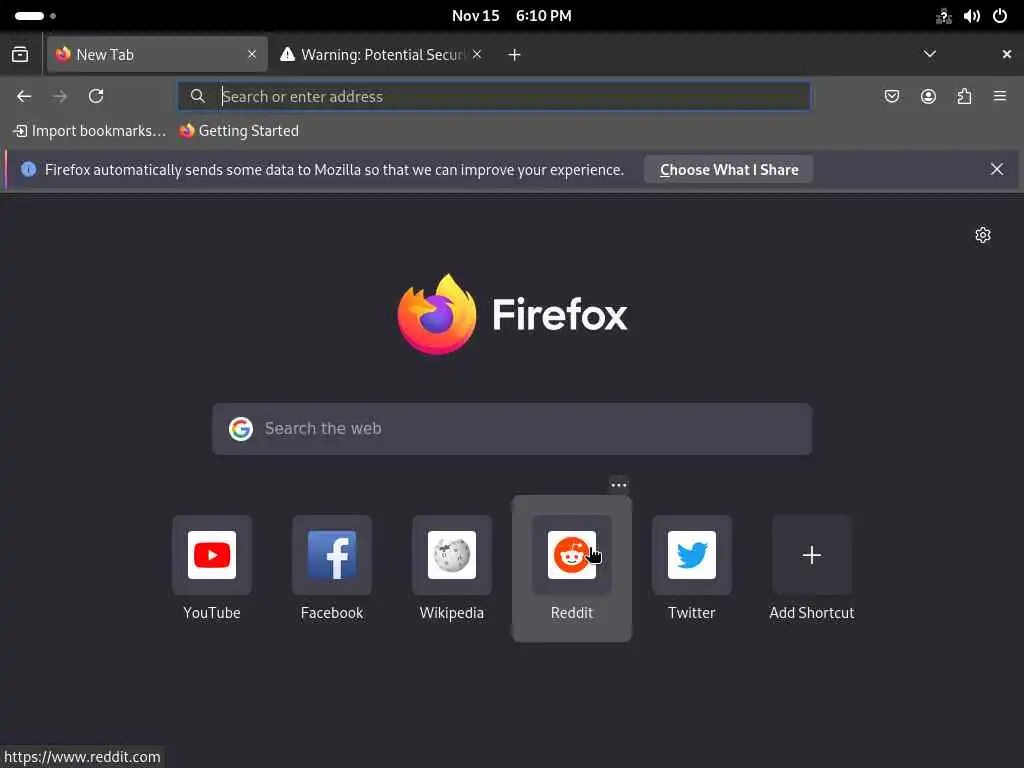This screenshot has width=1024, height=768.
Task: Open the new tab page settings gear
Action: [983, 235]
